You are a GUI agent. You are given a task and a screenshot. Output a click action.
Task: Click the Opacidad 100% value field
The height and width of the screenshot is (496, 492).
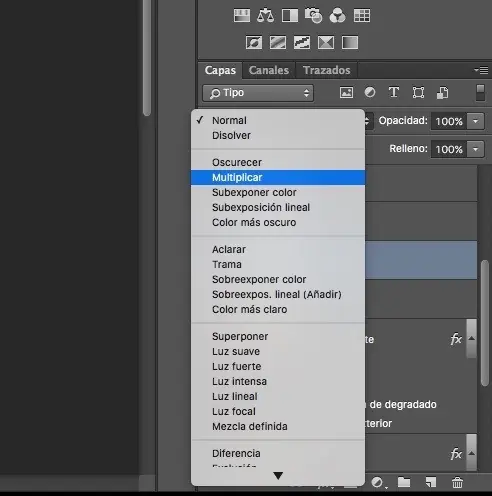point(449,121)
